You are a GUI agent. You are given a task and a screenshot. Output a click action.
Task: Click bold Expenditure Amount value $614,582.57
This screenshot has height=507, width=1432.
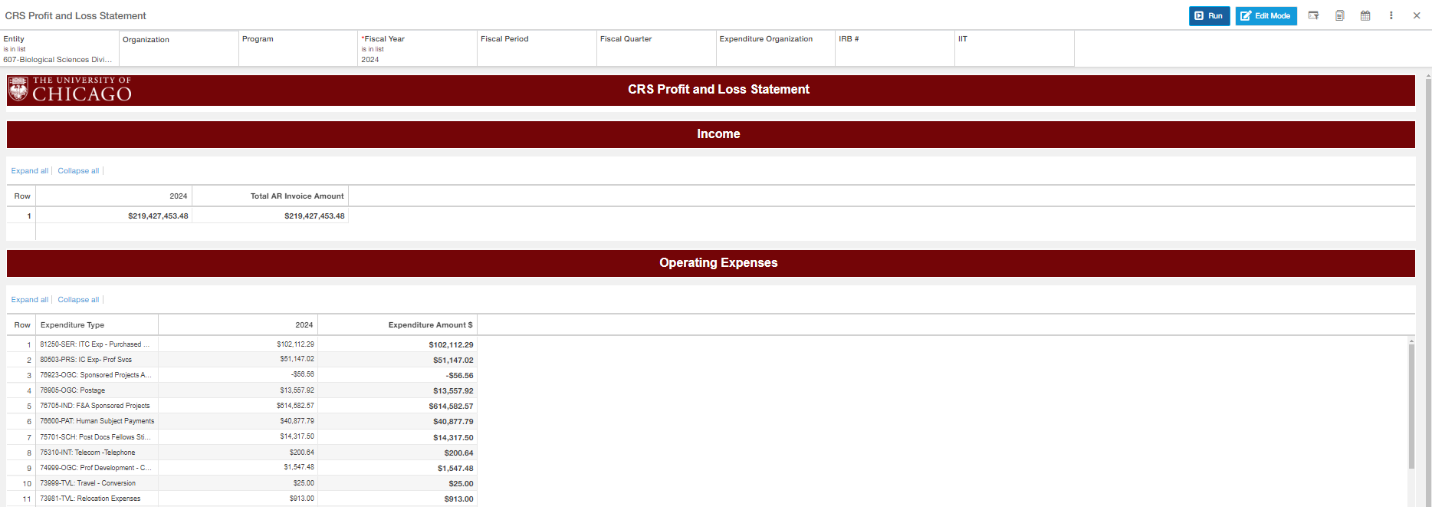coord(449,406)
